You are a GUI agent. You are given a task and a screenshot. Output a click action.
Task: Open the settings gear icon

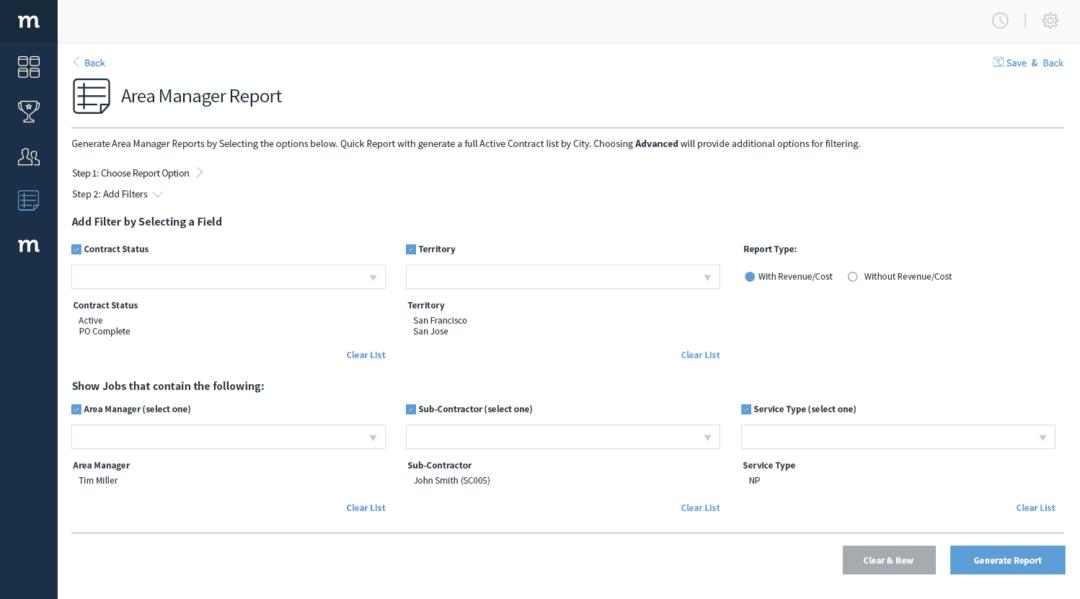pos(1049,20)
